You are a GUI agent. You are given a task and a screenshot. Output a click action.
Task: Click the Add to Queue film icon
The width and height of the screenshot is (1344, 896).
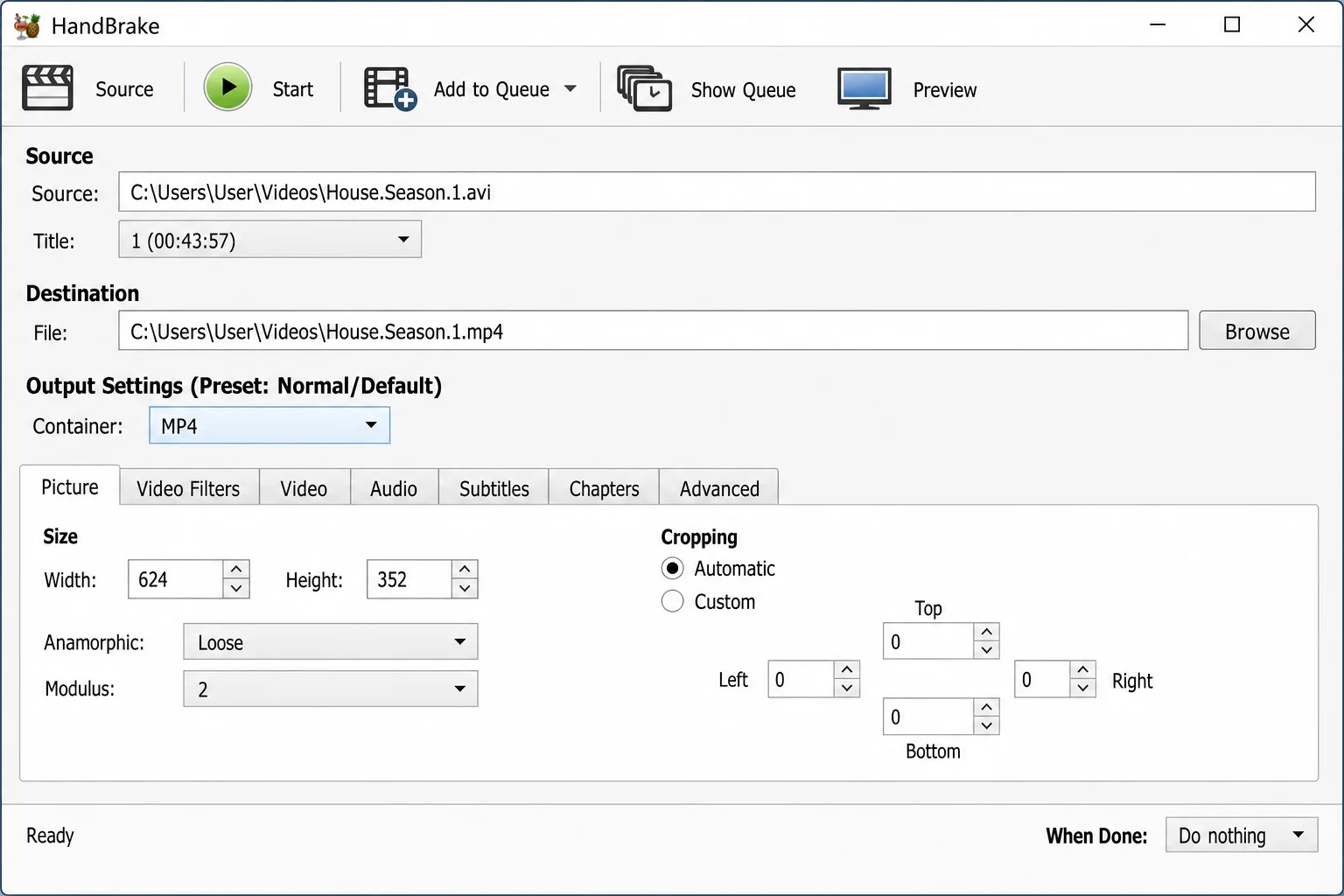coord(390,88)
